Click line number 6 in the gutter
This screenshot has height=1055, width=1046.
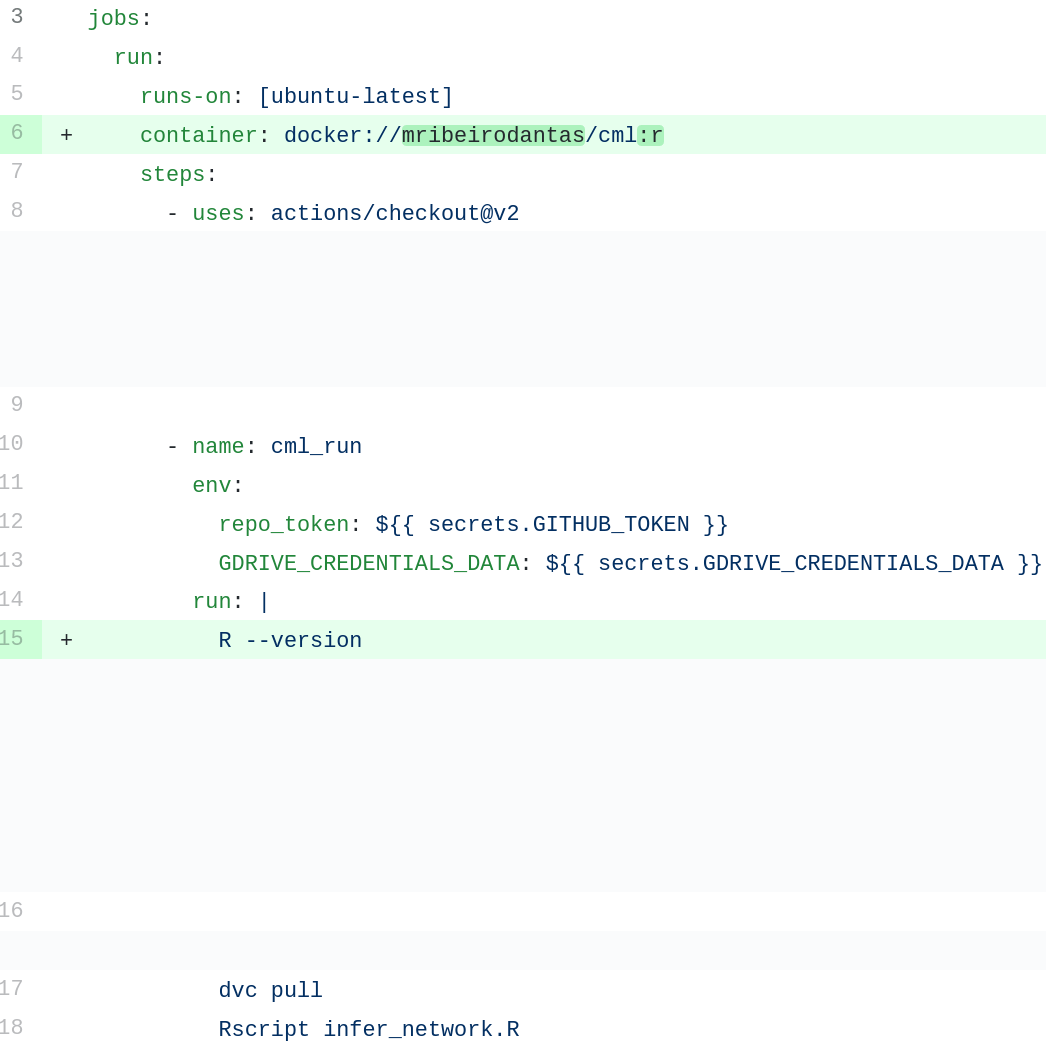[17, 134]
